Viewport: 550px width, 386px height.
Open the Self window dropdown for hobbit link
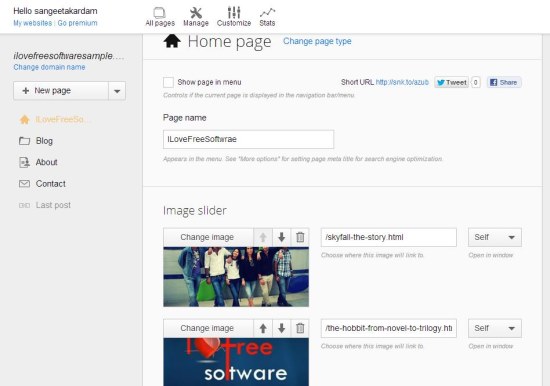(x=495, y=328)
